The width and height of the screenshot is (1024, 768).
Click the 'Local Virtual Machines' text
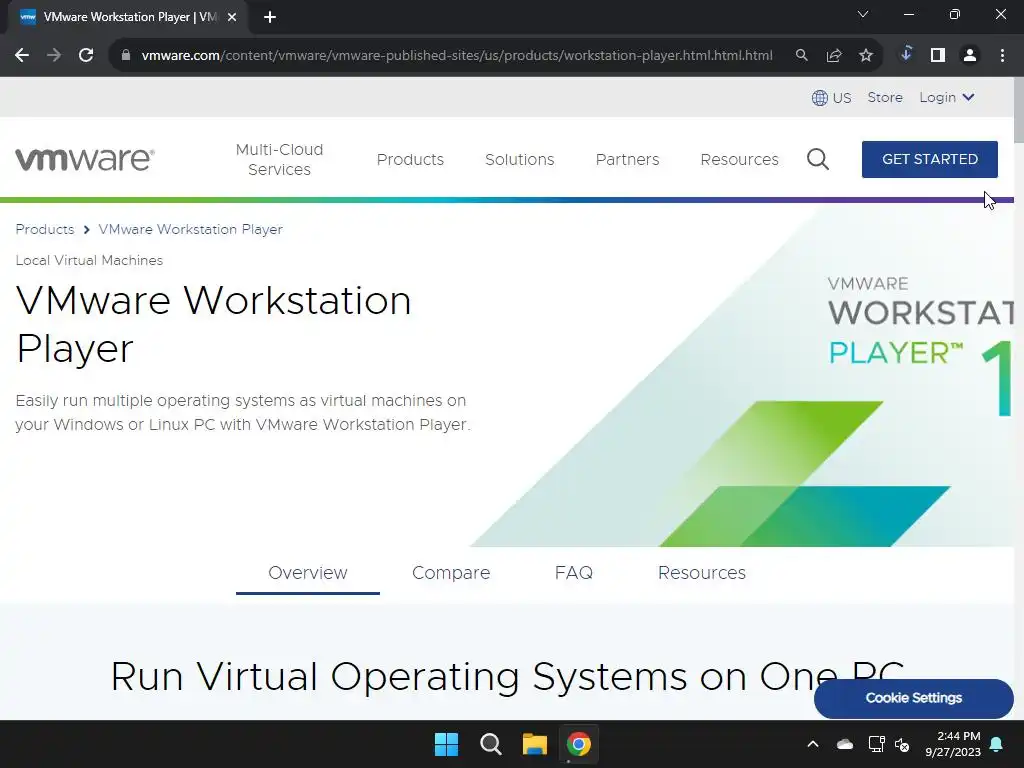(x=89, y=260)
